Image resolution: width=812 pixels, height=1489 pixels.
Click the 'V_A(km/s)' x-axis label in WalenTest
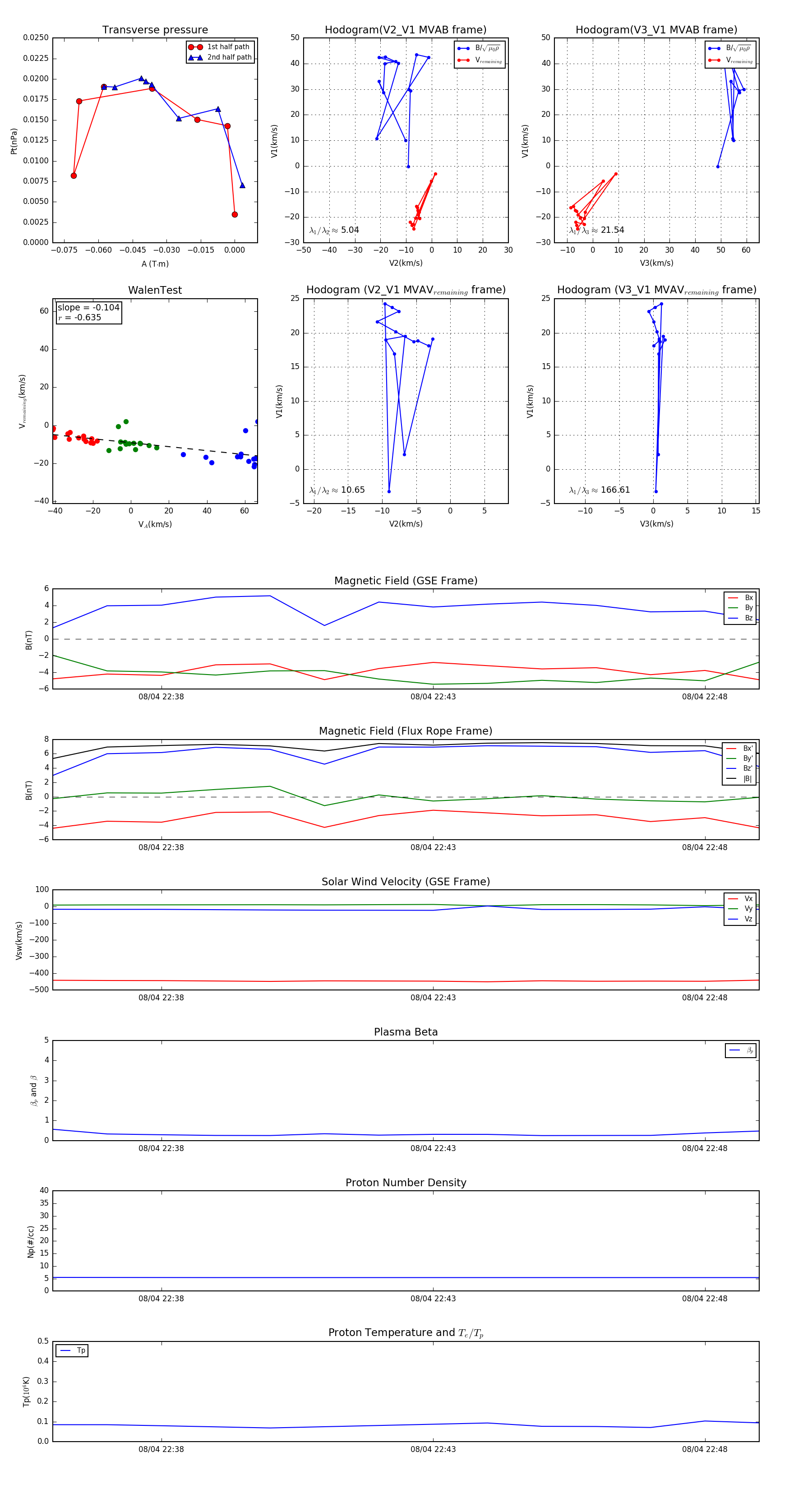tap(155, 524)
